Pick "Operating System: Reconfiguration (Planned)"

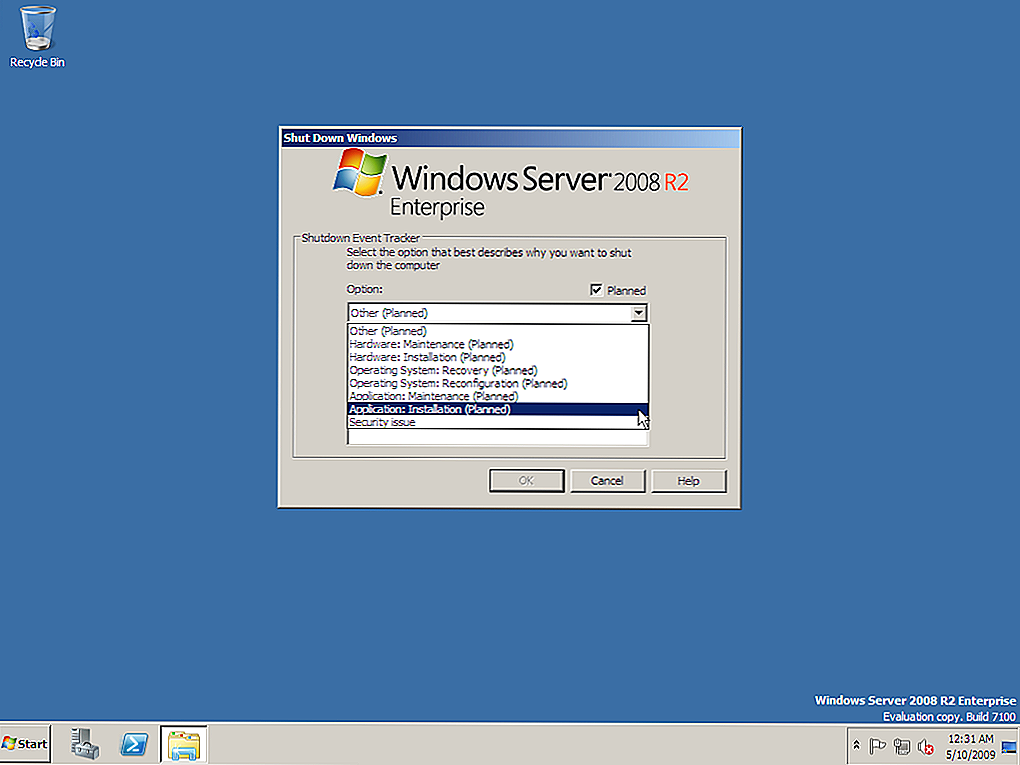click(498, 383)
